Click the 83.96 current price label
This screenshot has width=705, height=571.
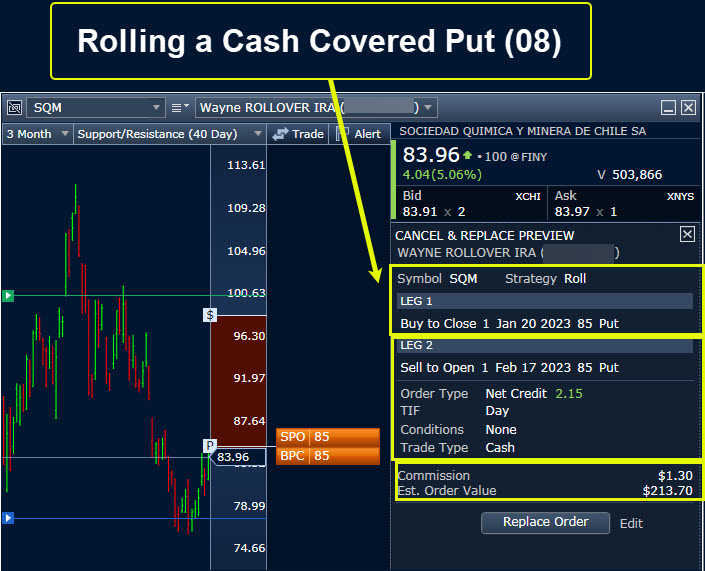(239, 458)
